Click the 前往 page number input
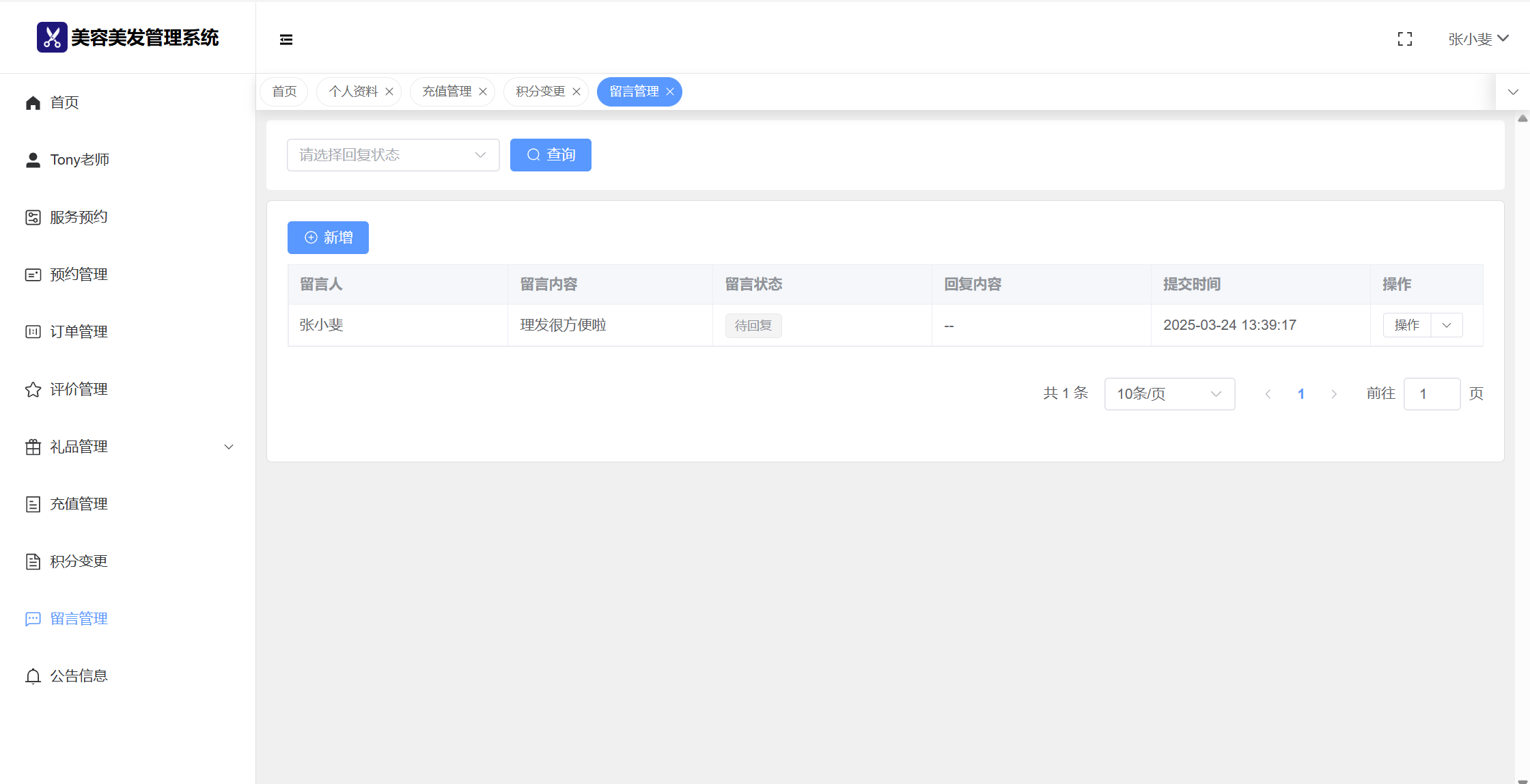Image resolution: width=1530 pixels, height=784 pixels. point(1432,394)
